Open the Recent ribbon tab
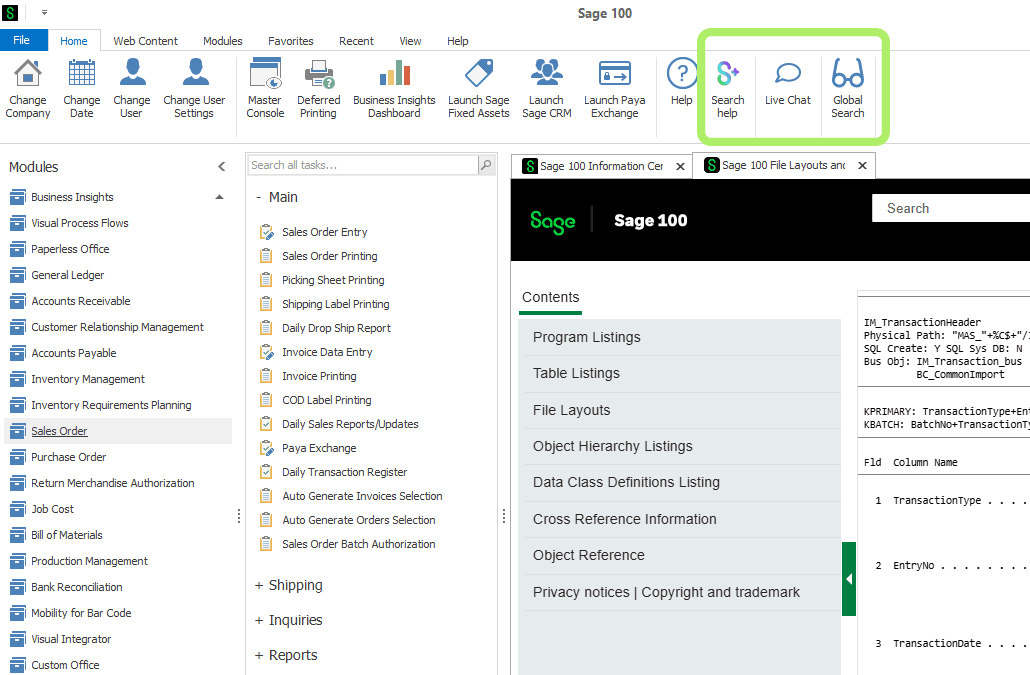Viewport: 1030px width, 675px height. (356, 41)
